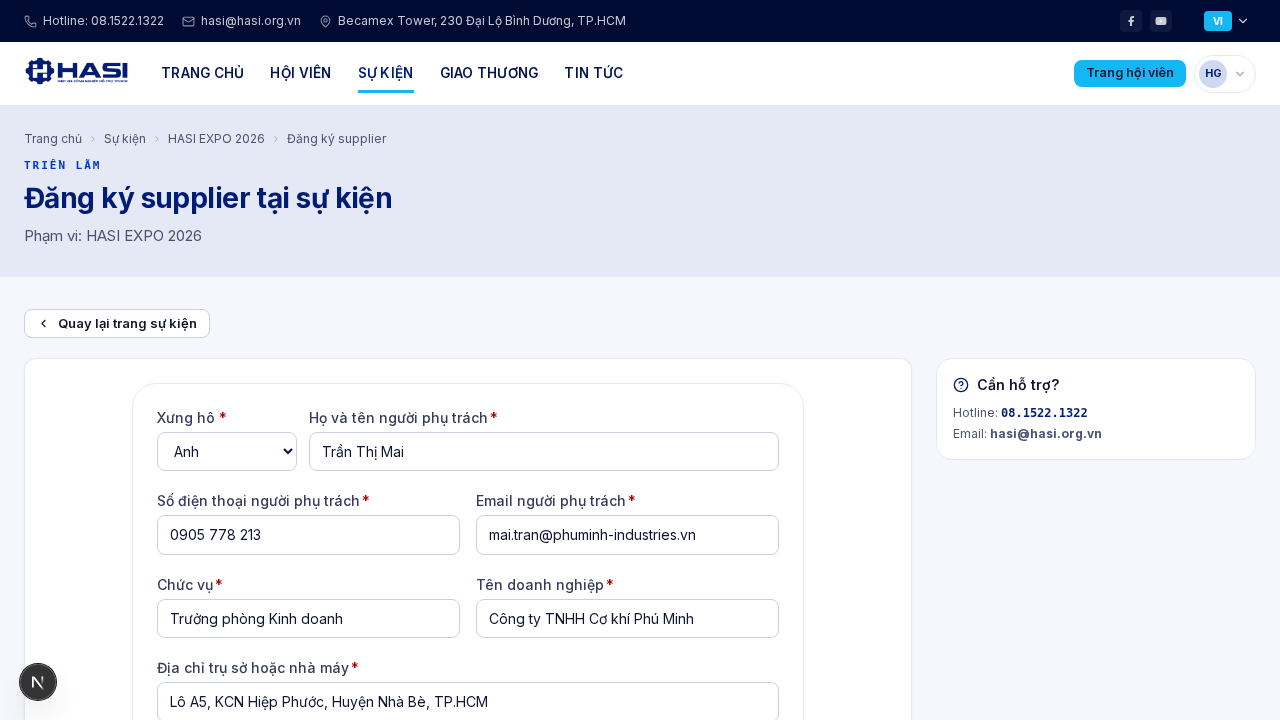Open the HỘI VIÊN menu item
Screen dimensions: 1280x720
301,73
